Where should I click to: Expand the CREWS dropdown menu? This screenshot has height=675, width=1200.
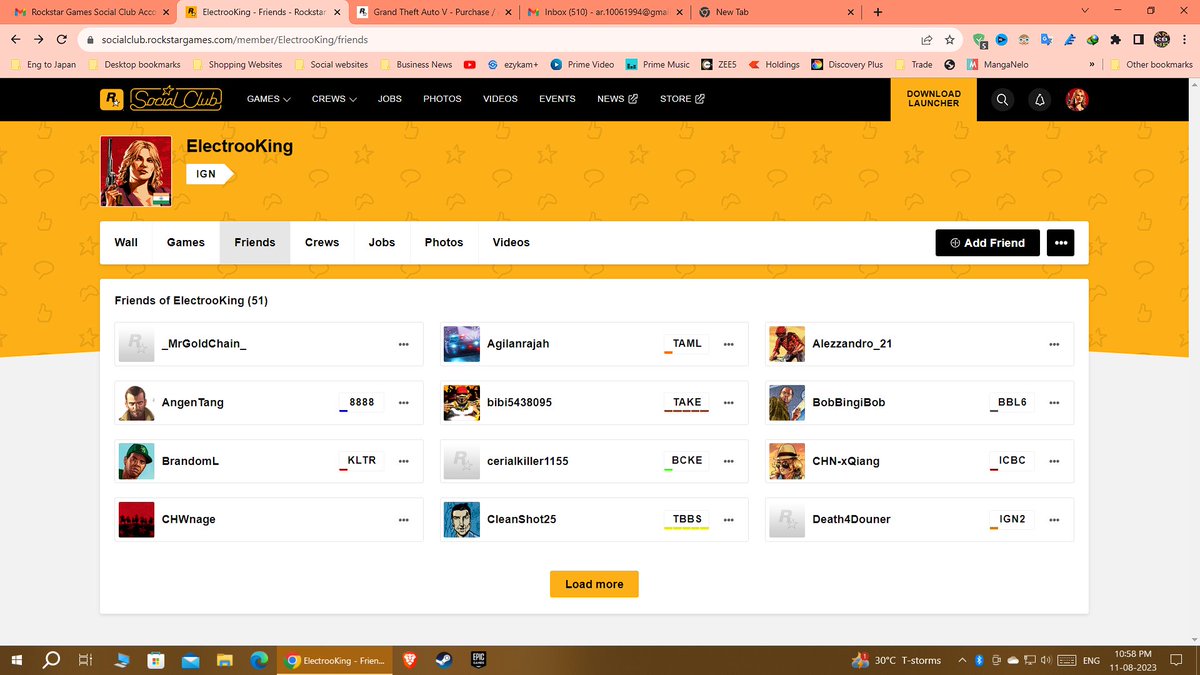pyautogui.click(x=334, y=99)
